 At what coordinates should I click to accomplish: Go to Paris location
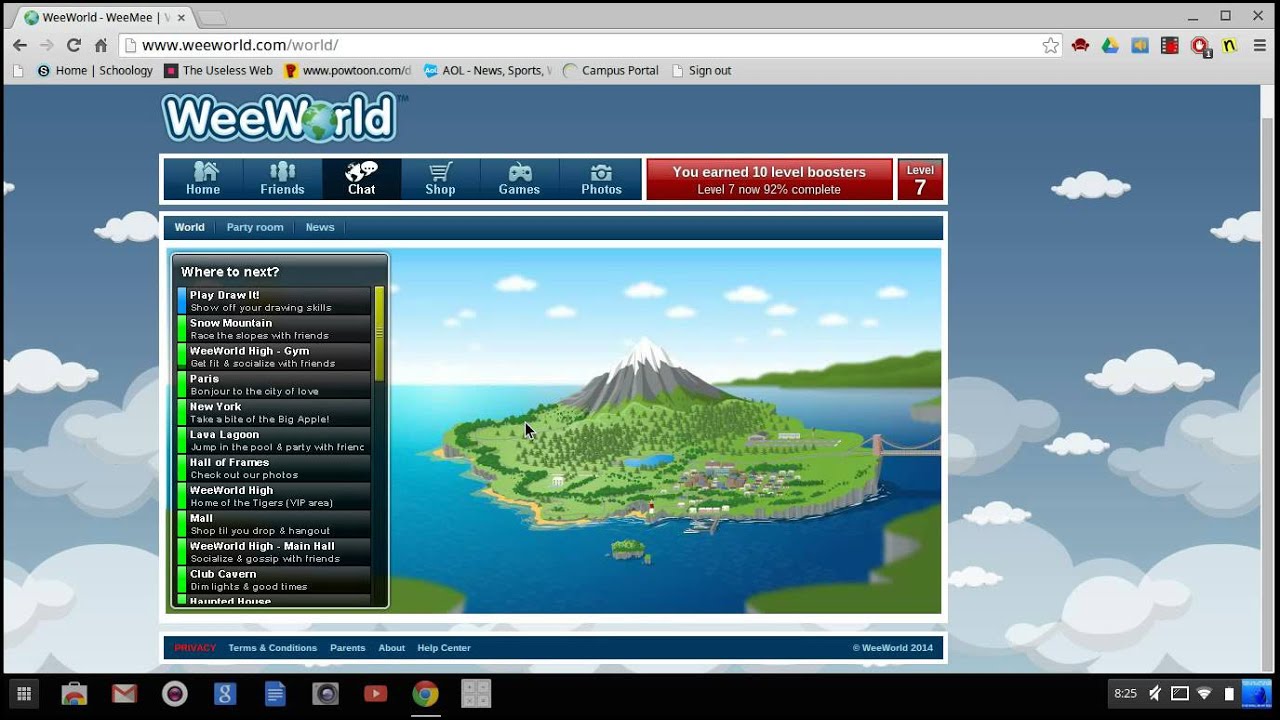tap(274, 385)
